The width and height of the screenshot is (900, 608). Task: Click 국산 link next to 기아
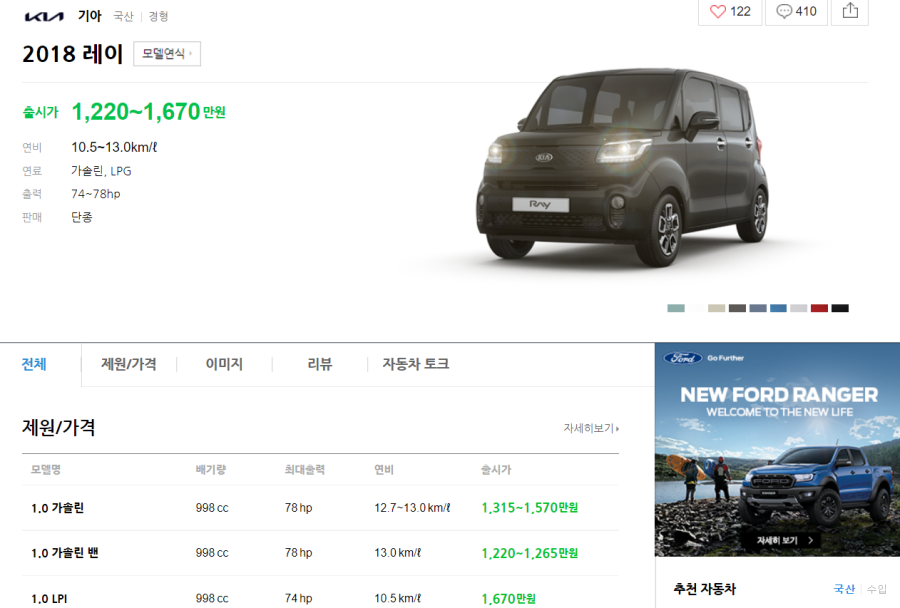[123, 17]
